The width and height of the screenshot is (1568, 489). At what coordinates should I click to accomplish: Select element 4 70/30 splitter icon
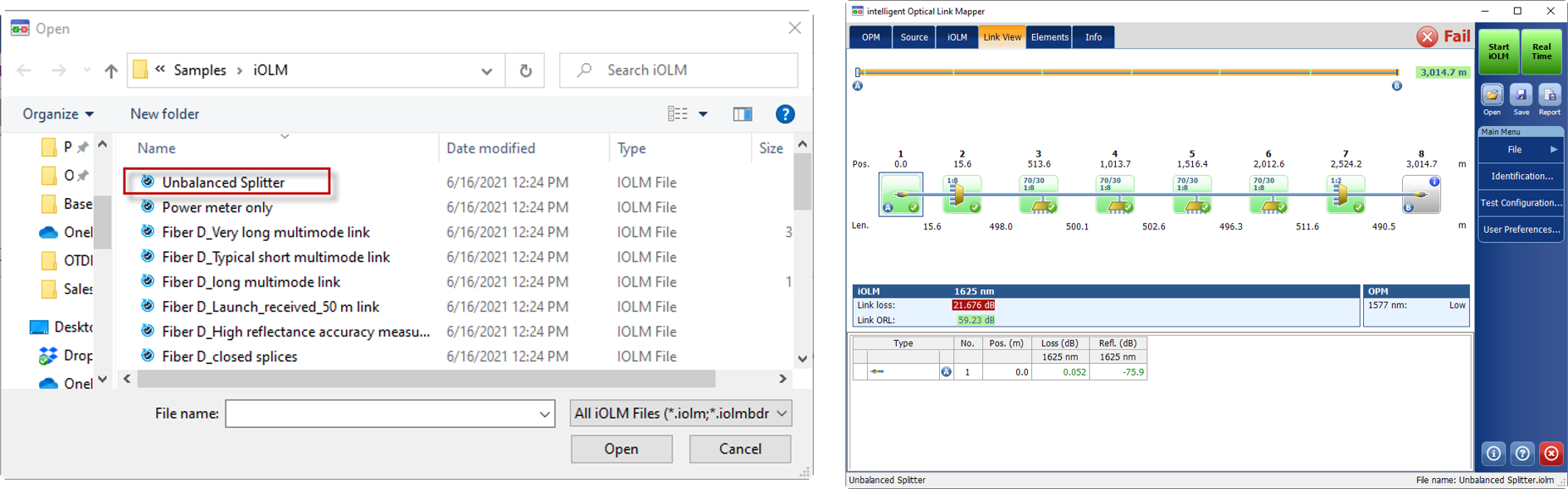pyautogui.click(x=1115, y=194)
